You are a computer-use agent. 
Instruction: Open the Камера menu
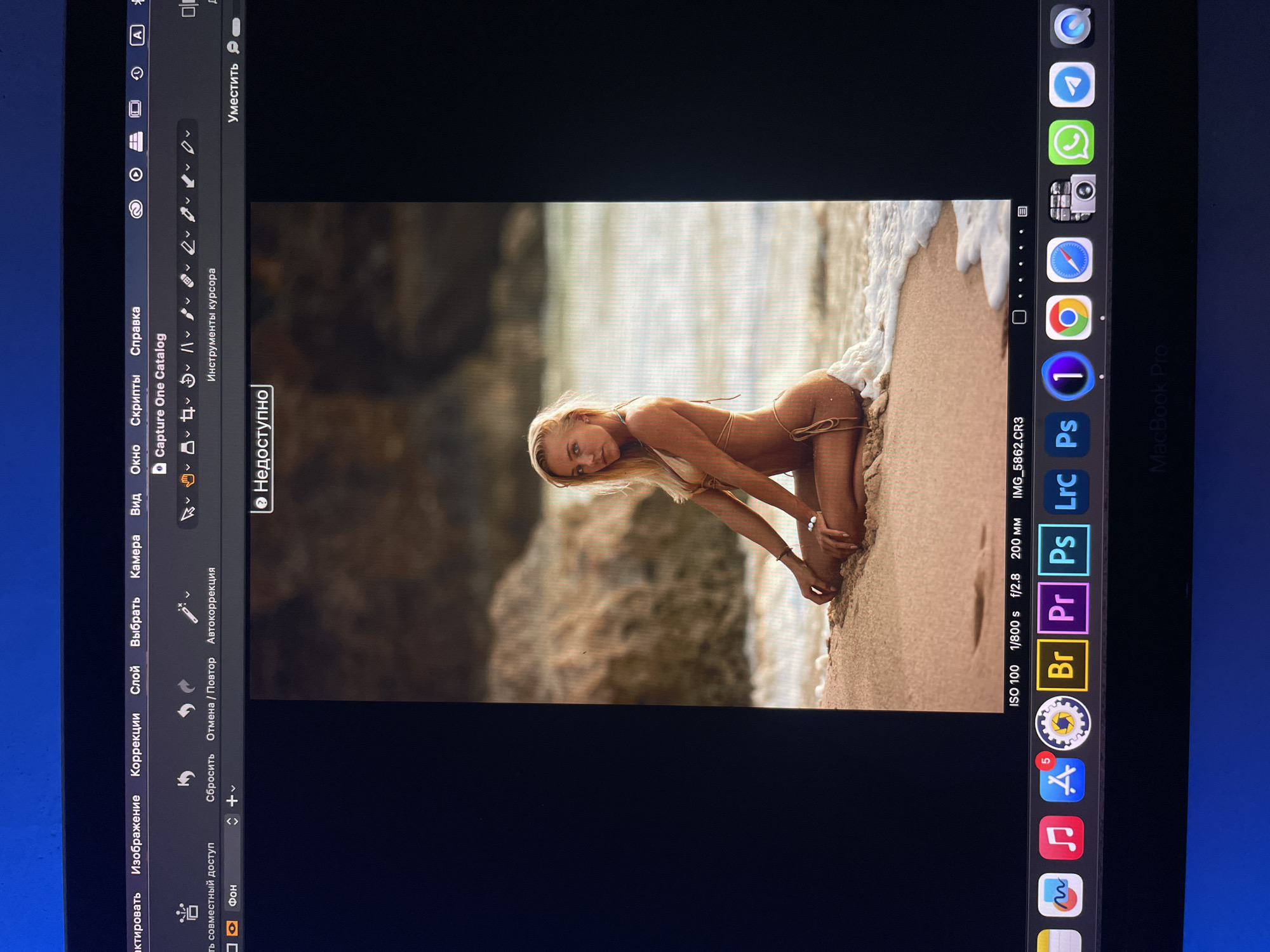[136, 557]
